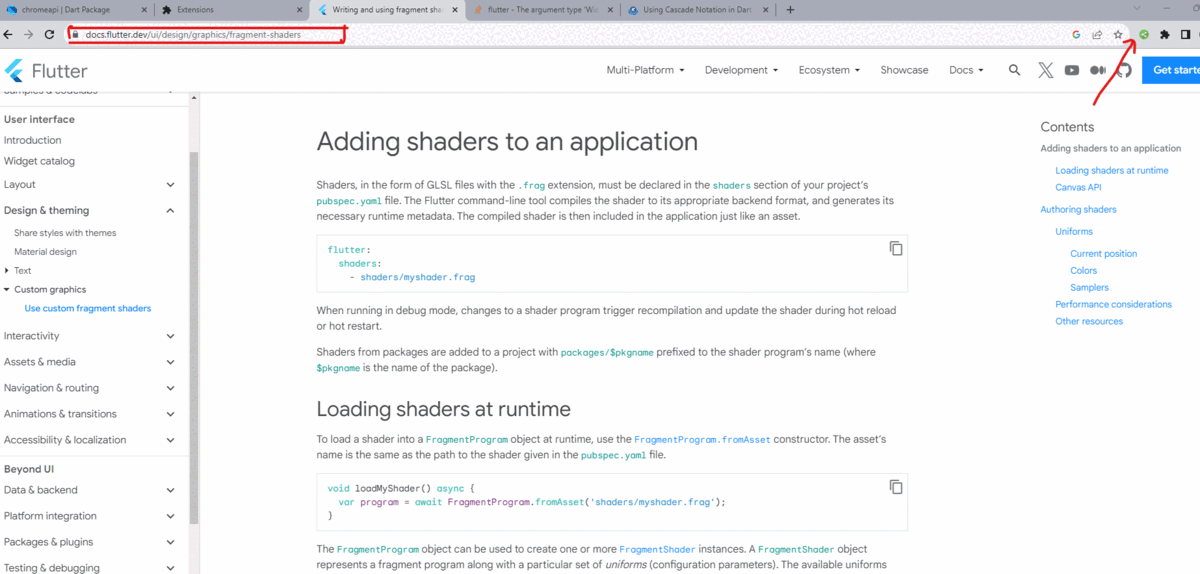1200x574 pixels.
Task: Open Widget catalog in the sidebar
Action: [x=39, y=161]
